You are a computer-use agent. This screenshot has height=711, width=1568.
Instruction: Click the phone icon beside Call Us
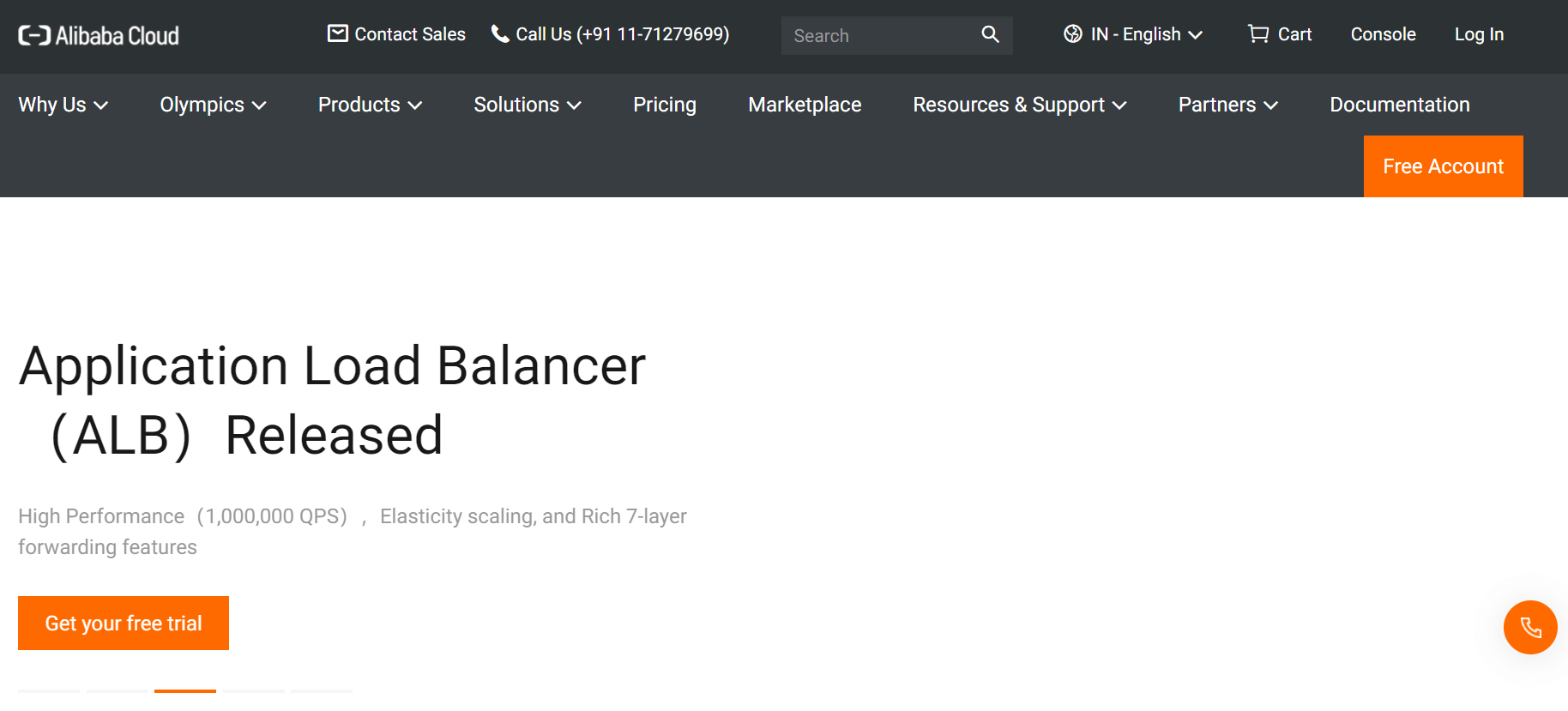pos(499,33)
